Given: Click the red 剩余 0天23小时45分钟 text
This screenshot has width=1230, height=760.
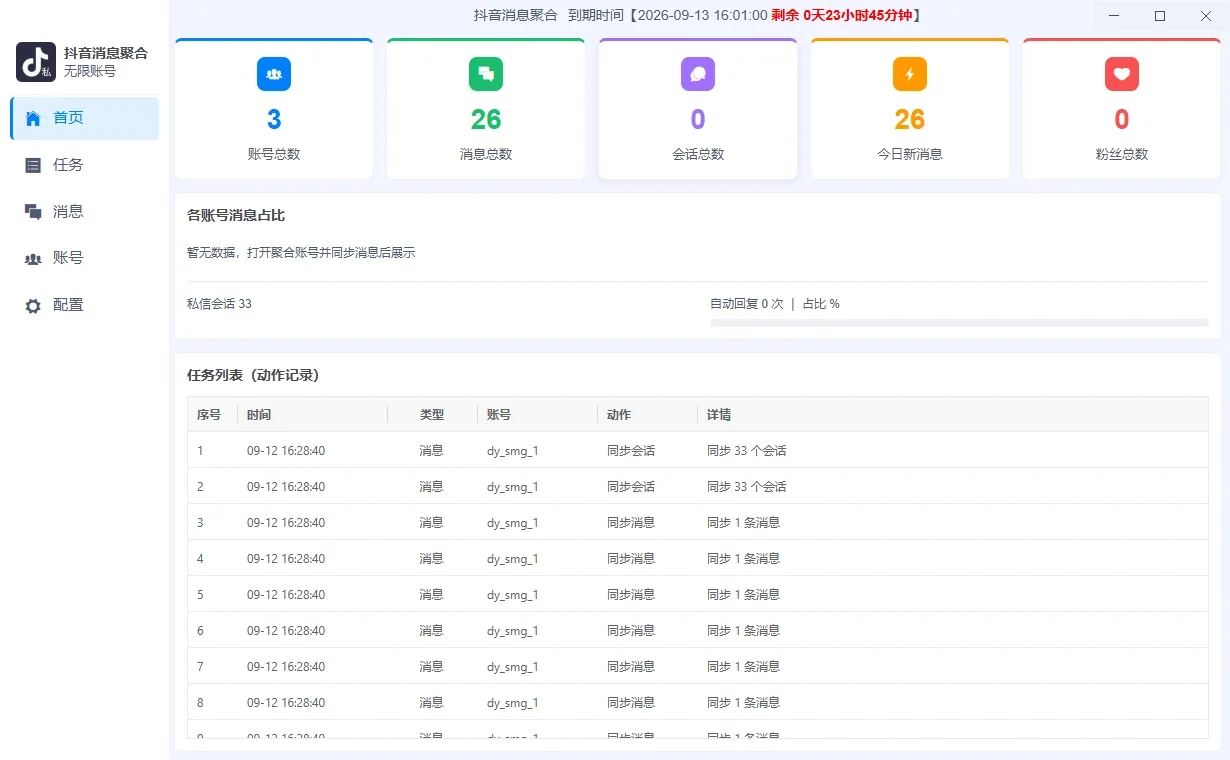Looking at the screenshot, I should [x=843, y=16].
